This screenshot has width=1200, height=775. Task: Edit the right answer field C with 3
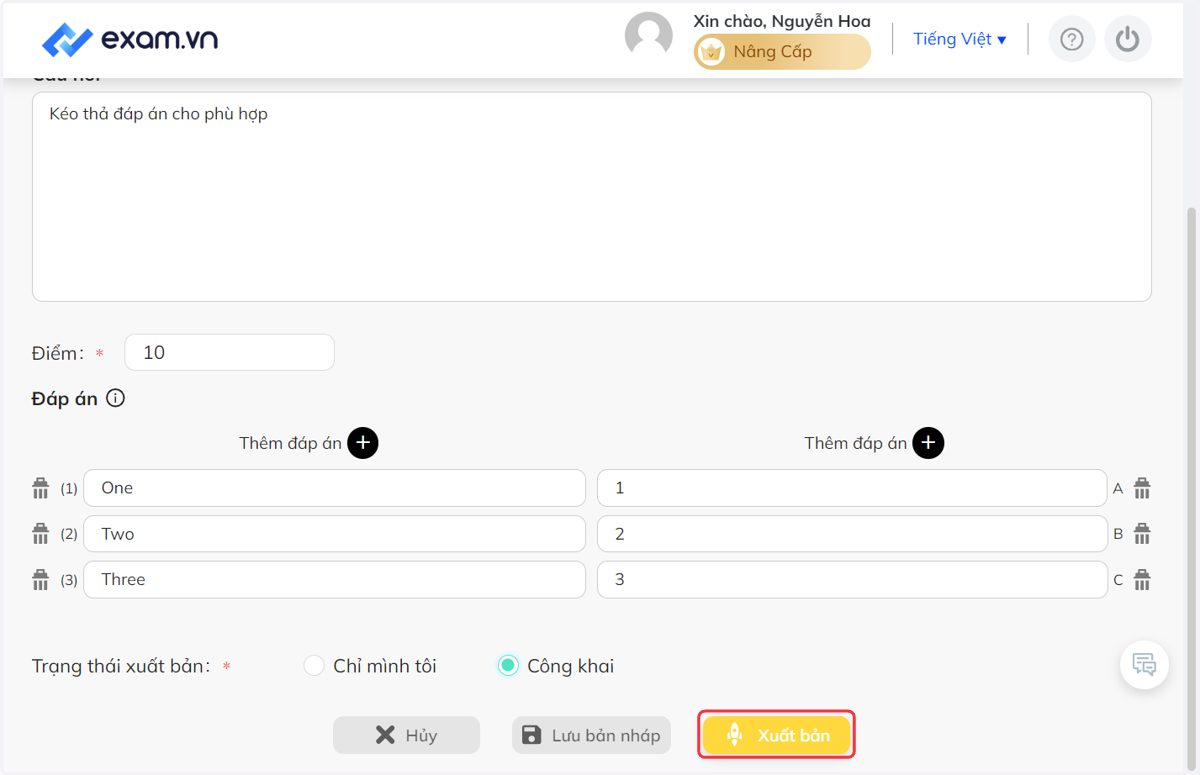coord(852,580)
